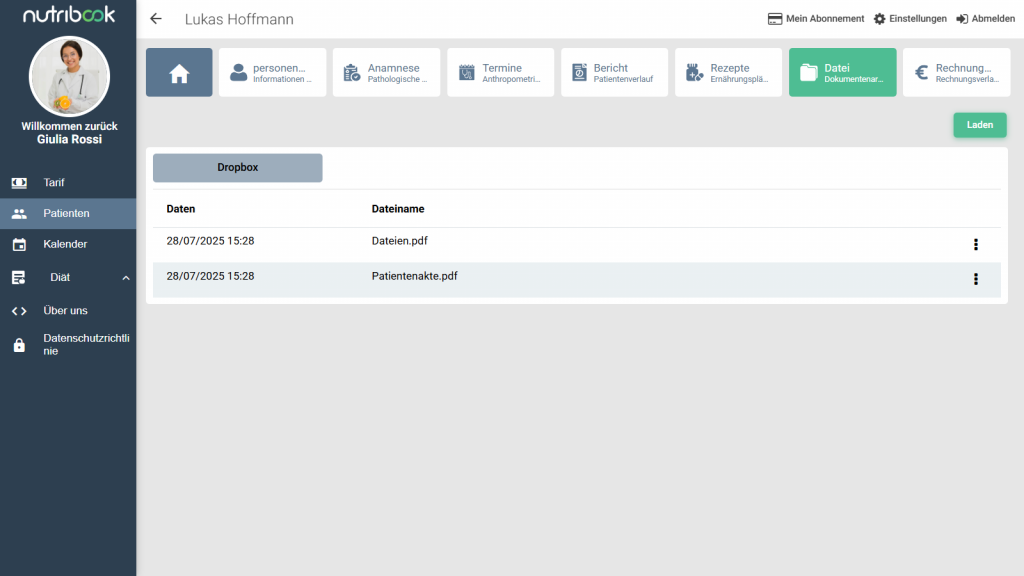Image resolution: width=1024 pixels, height=576 pixels.
Task: Click the home icon tab
Action: [179, 73]
